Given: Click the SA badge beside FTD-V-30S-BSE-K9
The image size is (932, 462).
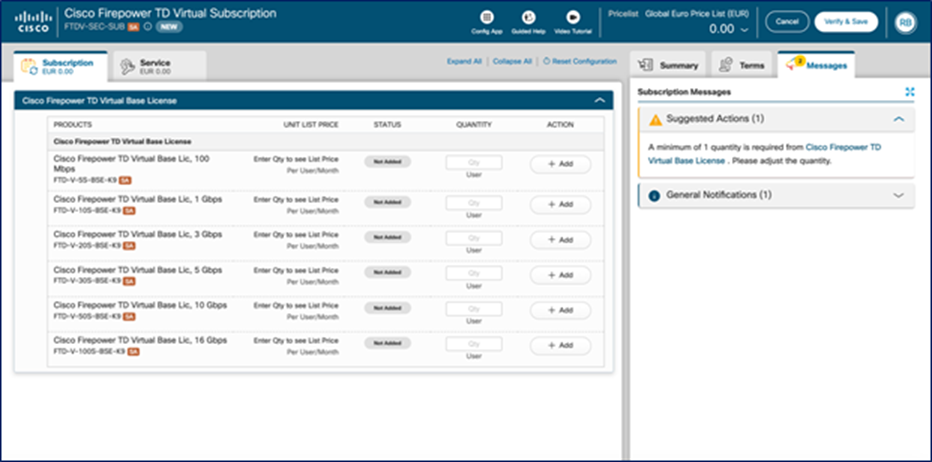Looking at the screenshot, I should (129, 281).
